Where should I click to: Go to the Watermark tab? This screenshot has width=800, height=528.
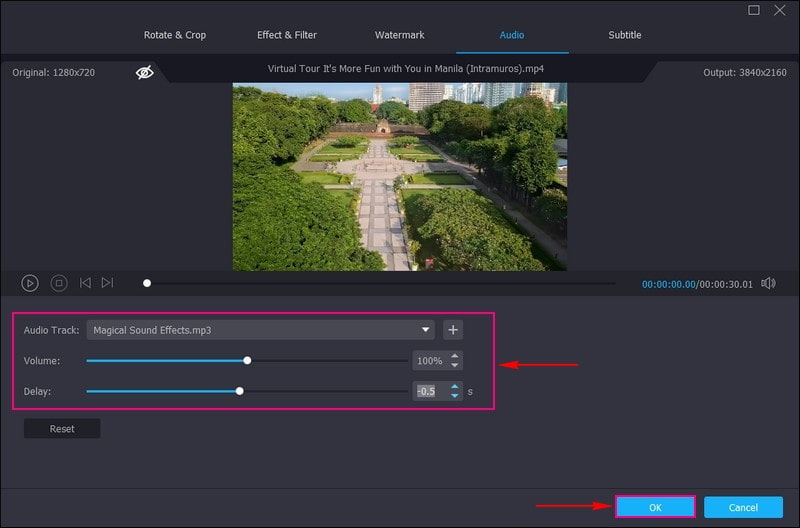(400, 35)
